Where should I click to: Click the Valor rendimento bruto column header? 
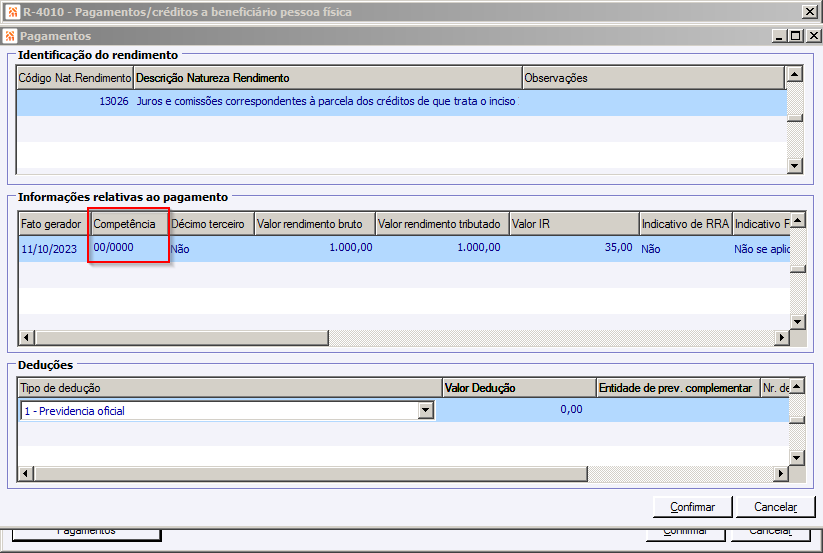(x=314, y=224)
